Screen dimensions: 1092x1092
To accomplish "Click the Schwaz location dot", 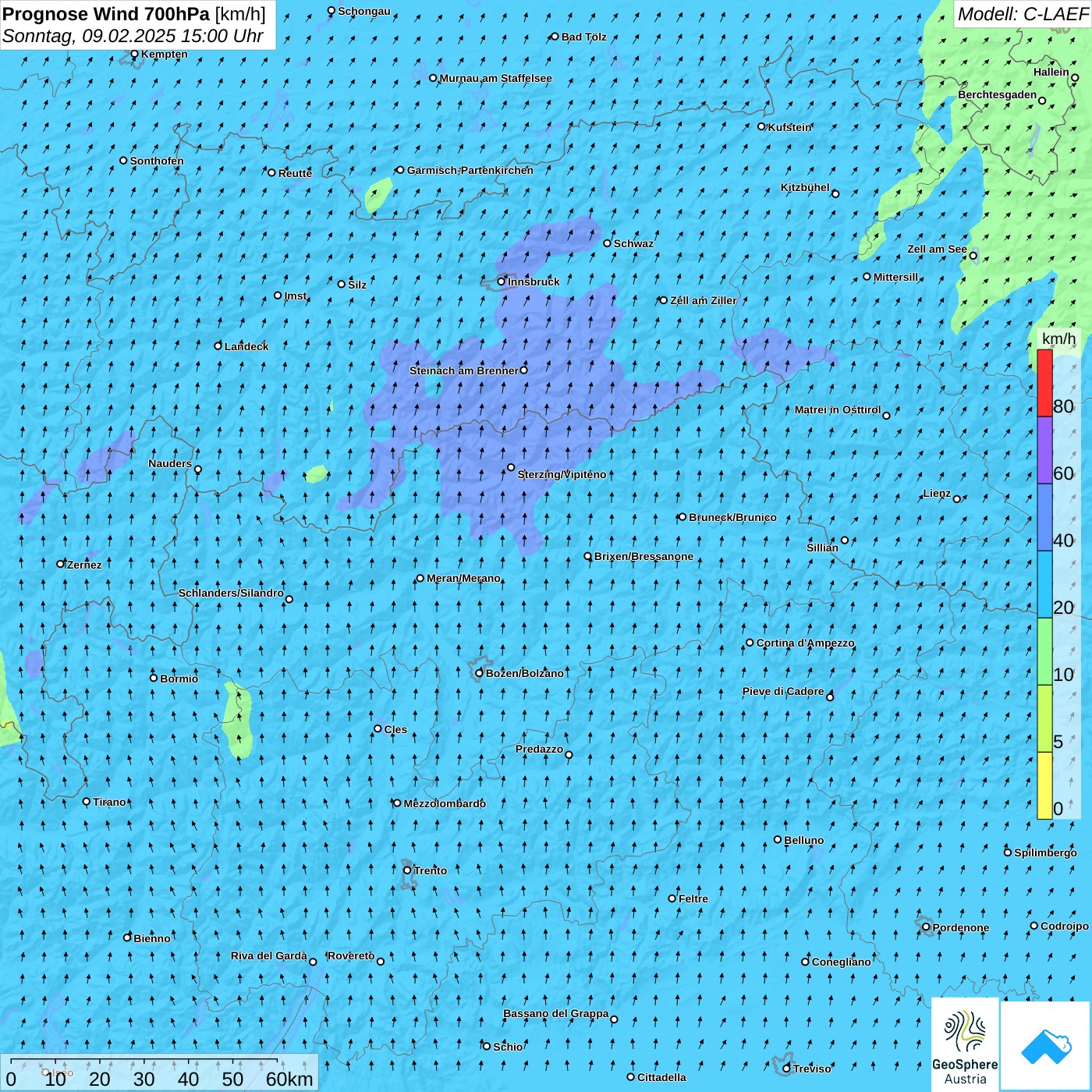I will coord(608,243).
